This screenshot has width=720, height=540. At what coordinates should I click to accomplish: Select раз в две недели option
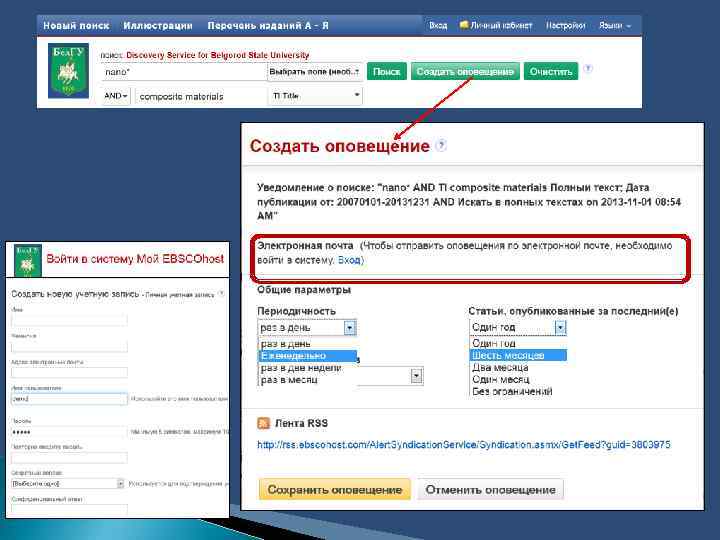tap(301, 368)
